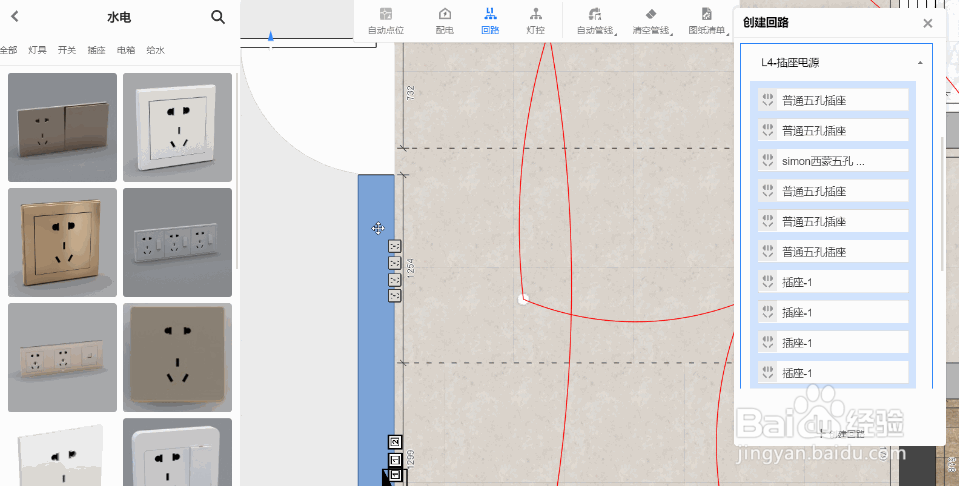Pick the brown socket-with-switch thumbnail

pos(62,127)
